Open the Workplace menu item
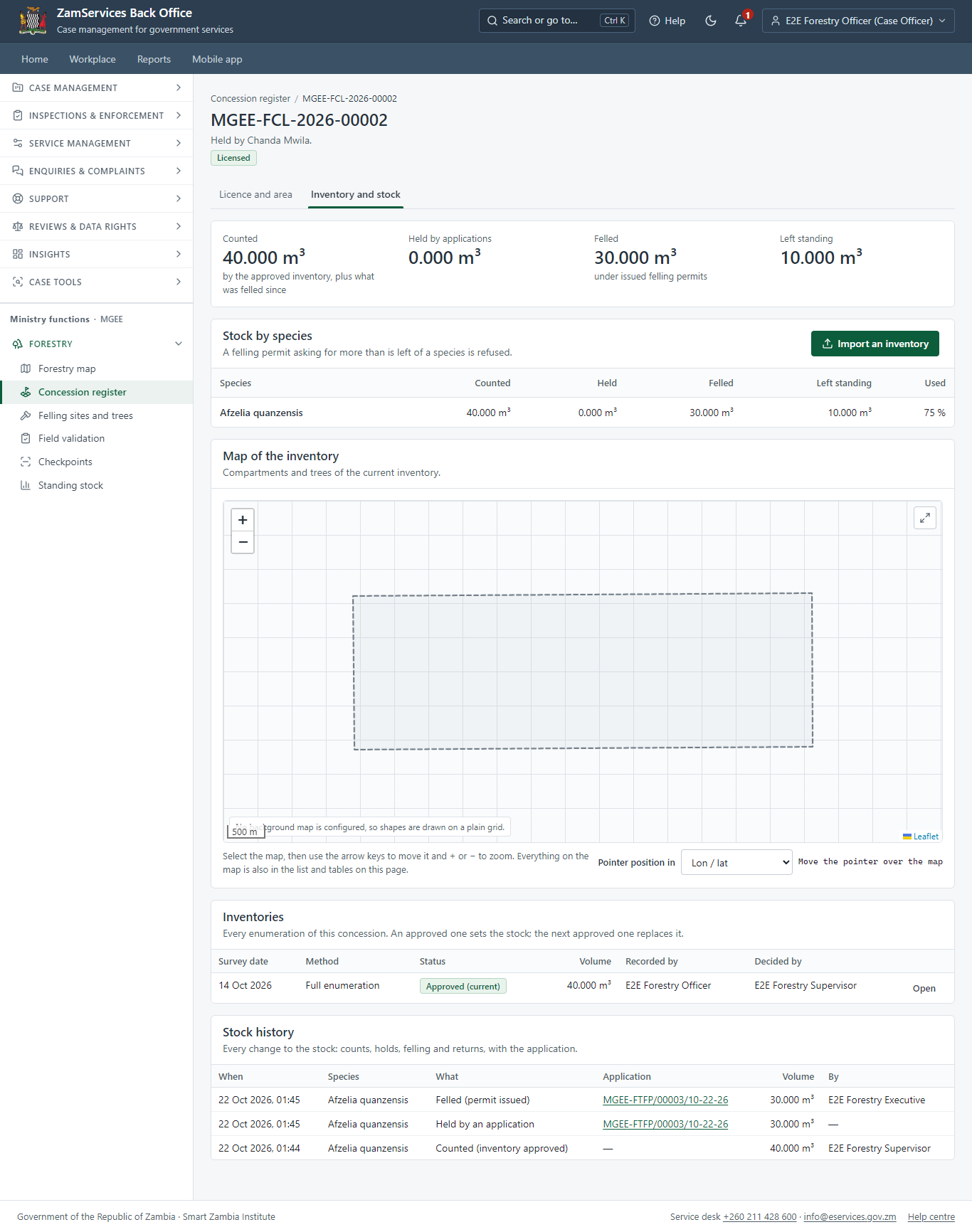This screenshot has width=972, height=1232. point(93,59)
